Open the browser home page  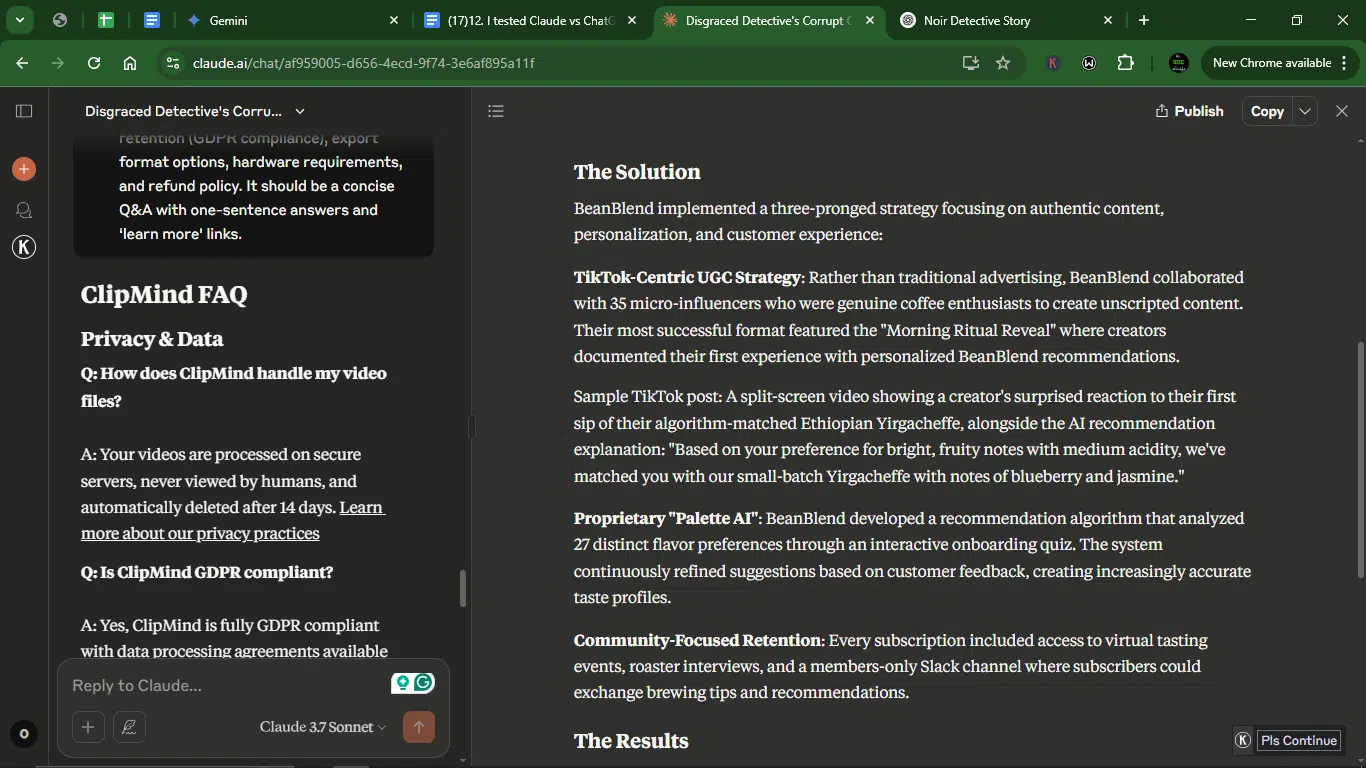(130, 63)
